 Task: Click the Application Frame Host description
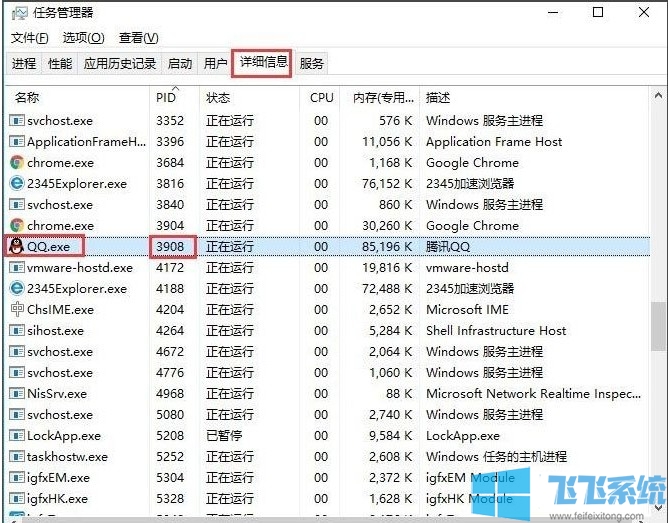point(494,142)
